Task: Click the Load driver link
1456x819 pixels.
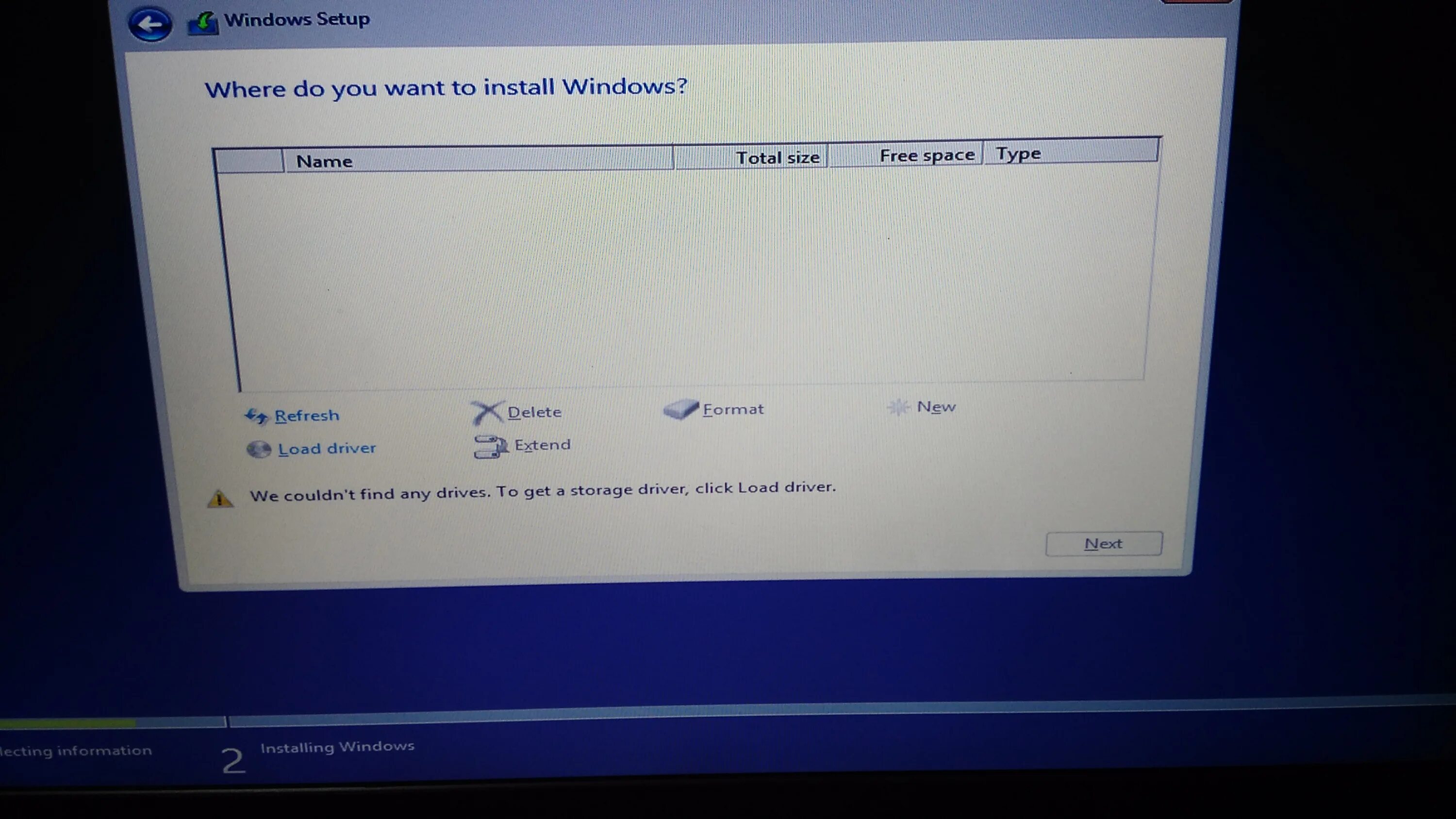Action: click(327, 448)
